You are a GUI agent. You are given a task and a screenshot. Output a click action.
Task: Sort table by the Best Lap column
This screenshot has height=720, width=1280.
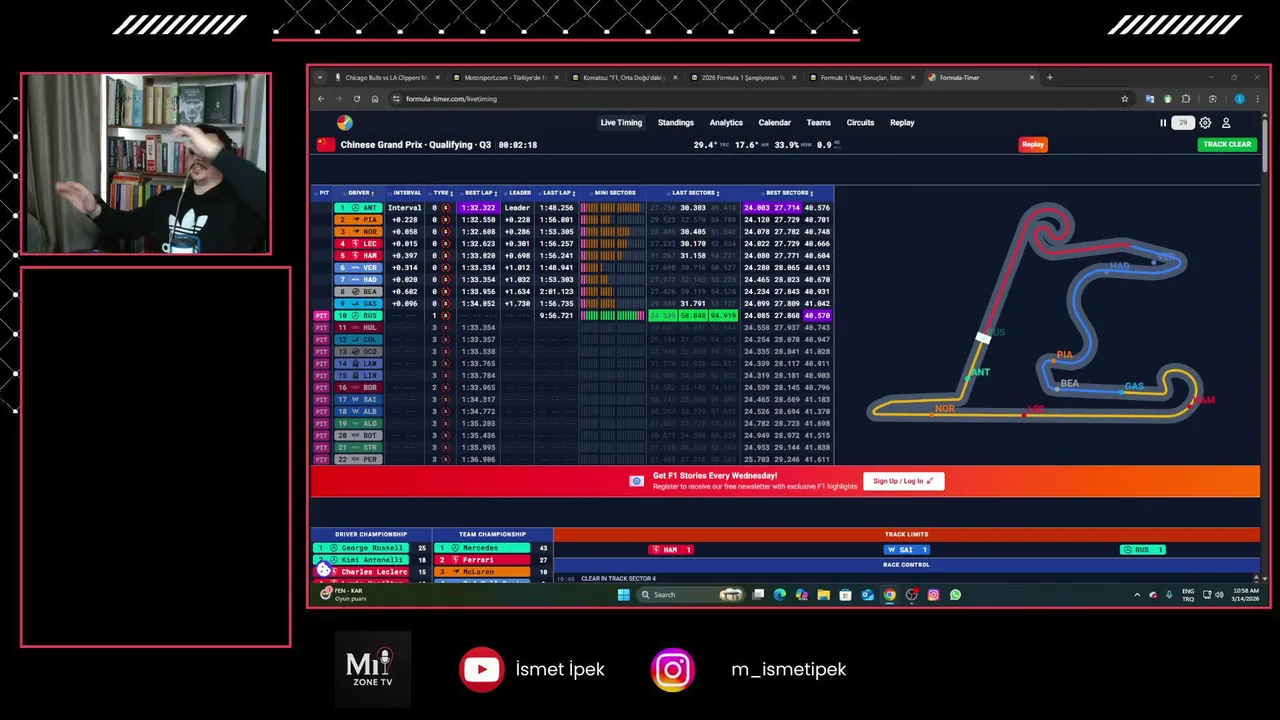coord(479,193)
